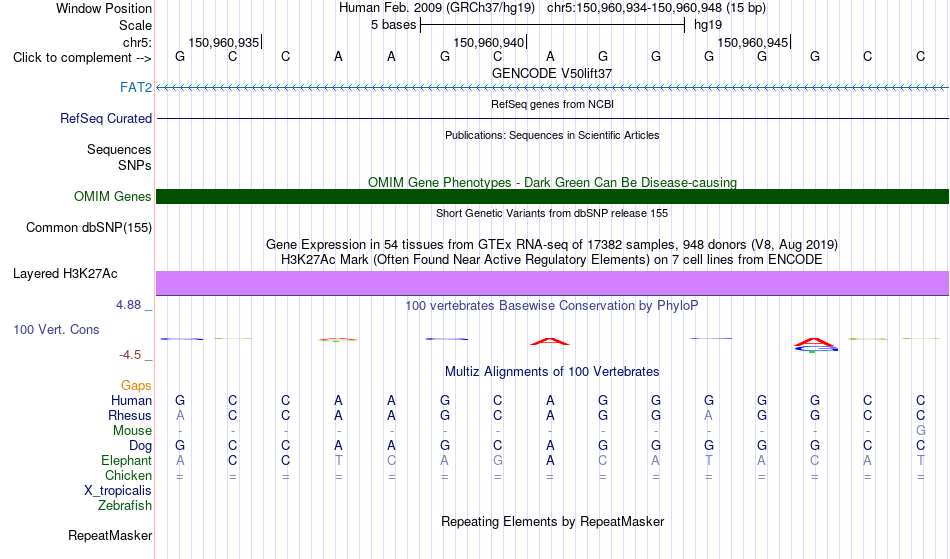Viewport: 950px width, 559px height.
Task: Click the GTEx Gene Expression track title
Action: (x=552, y=245)
